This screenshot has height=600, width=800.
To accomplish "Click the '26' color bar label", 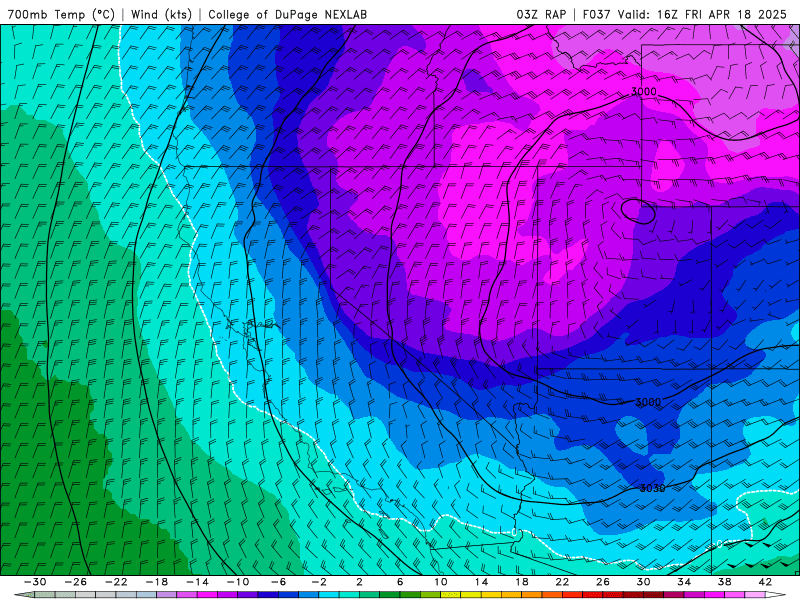I will tap(603, 582).
